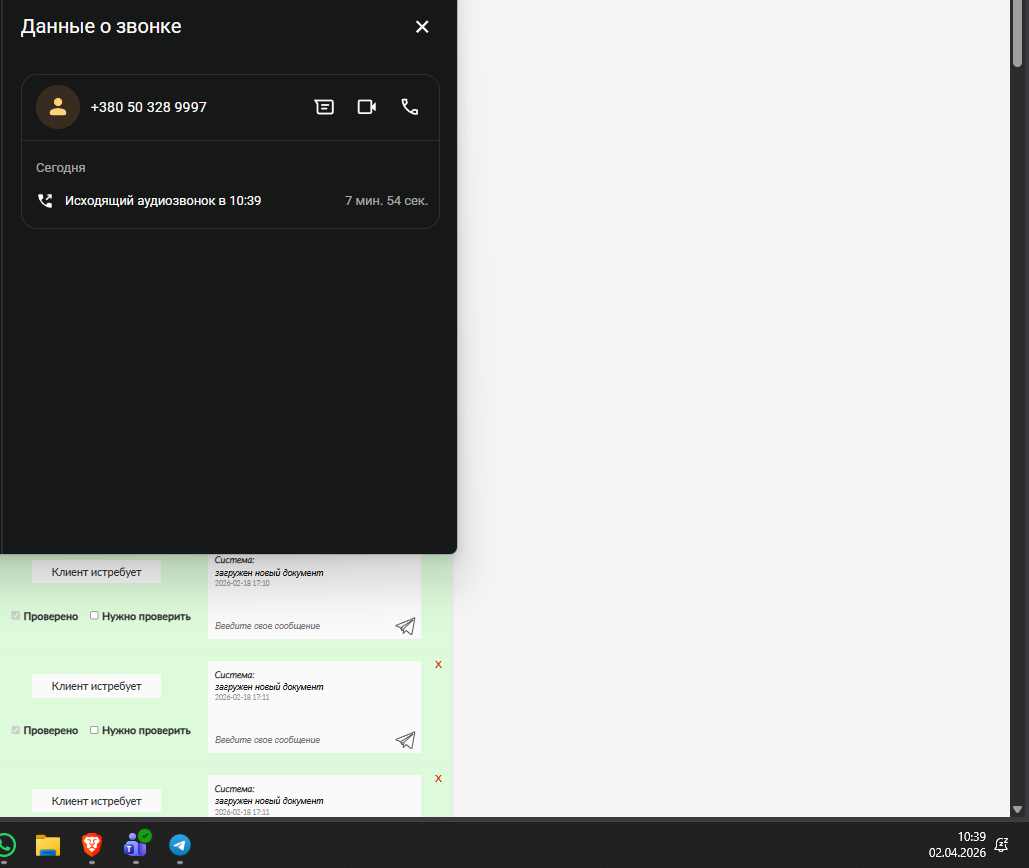Open the notification center bell icon
The height and width of the screenshot is (868, 1029).
click(1001, 845)
